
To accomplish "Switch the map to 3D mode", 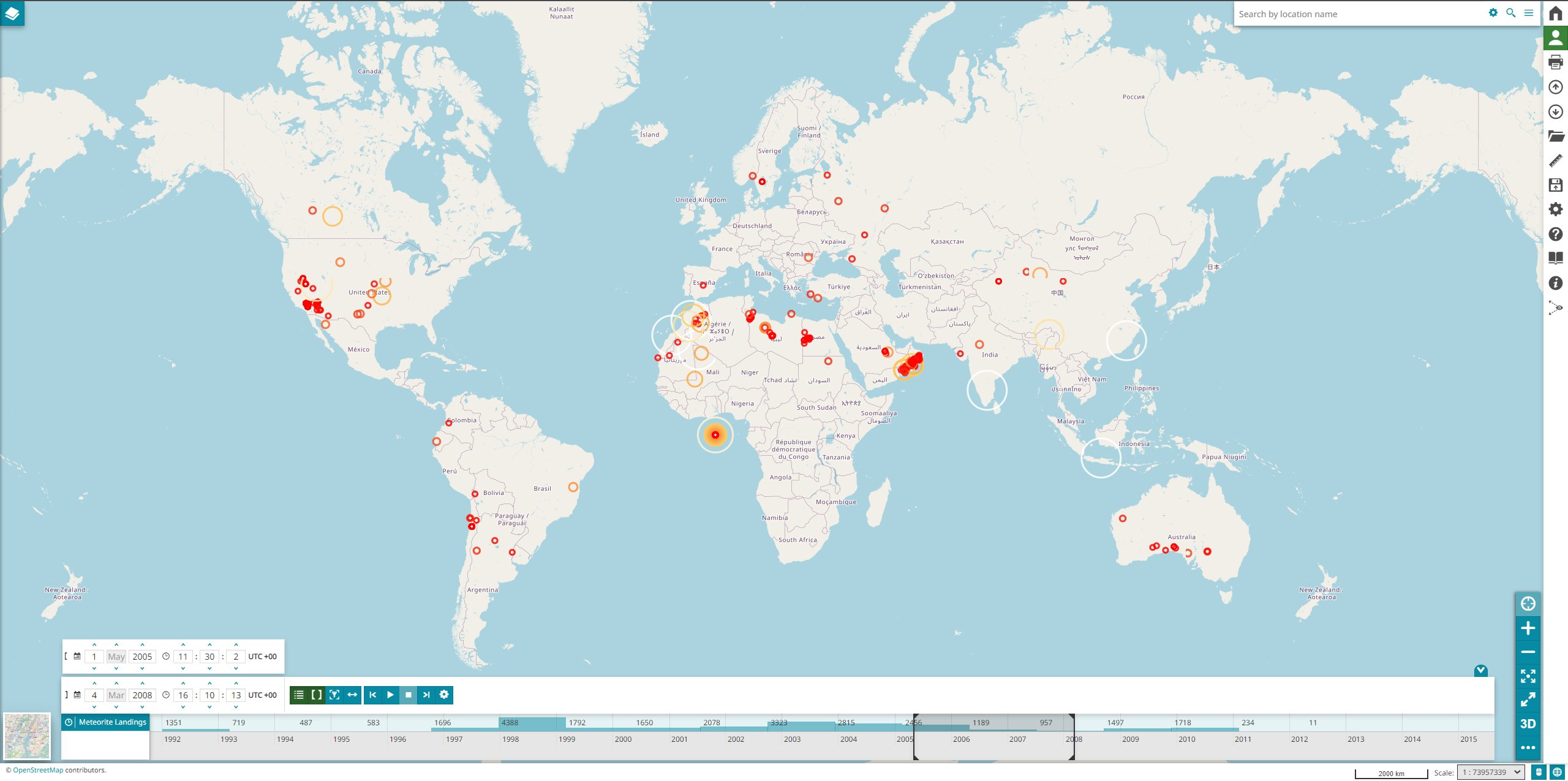I will pyautogui.click(x=1528, y=723).
